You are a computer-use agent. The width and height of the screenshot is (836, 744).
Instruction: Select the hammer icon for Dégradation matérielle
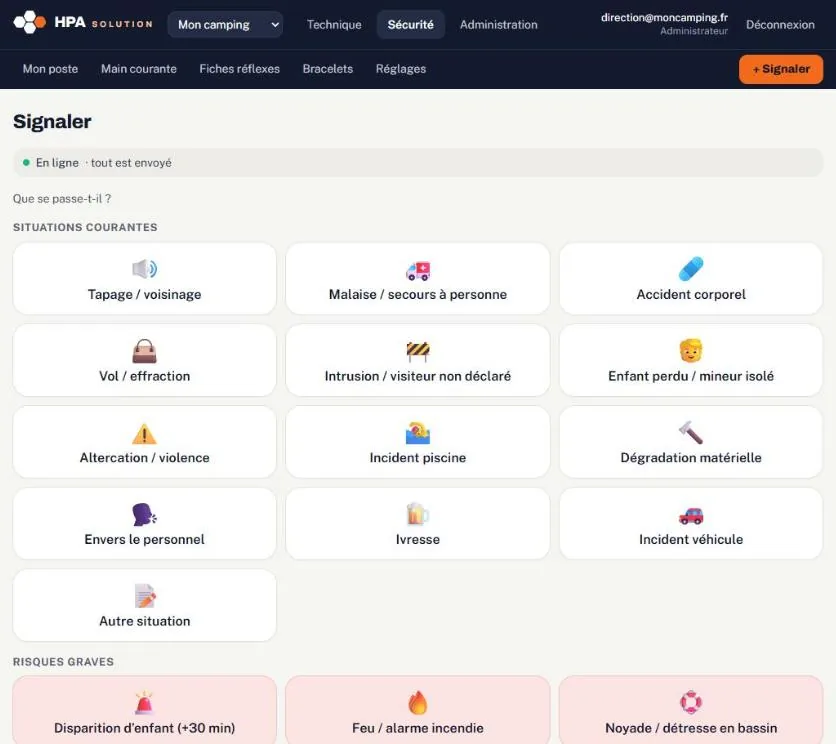pos(691,432)
